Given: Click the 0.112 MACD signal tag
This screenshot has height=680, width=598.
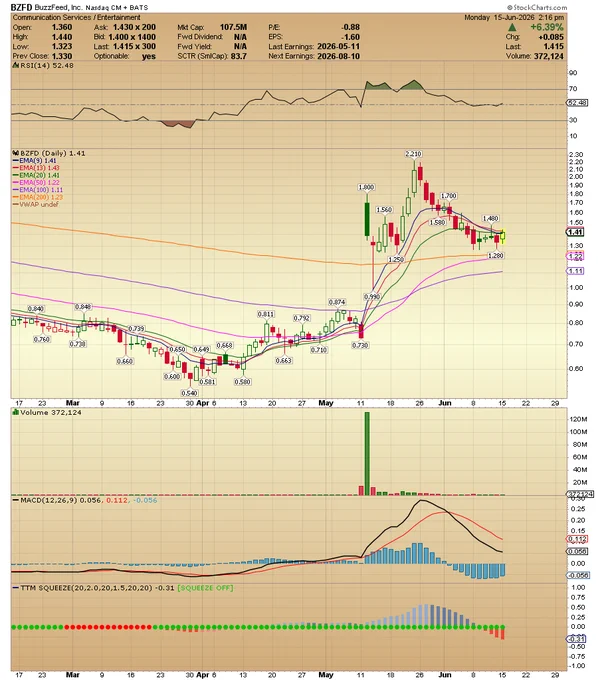Looking at the screenshot, I should pos(577,539).
